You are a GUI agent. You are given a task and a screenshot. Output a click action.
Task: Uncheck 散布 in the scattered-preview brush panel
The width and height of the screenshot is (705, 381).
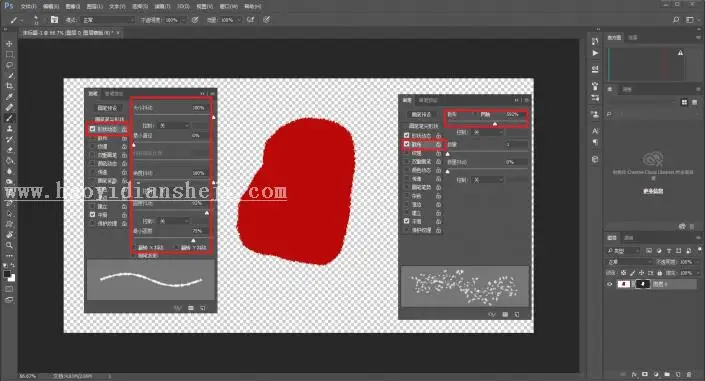[406, 144]
